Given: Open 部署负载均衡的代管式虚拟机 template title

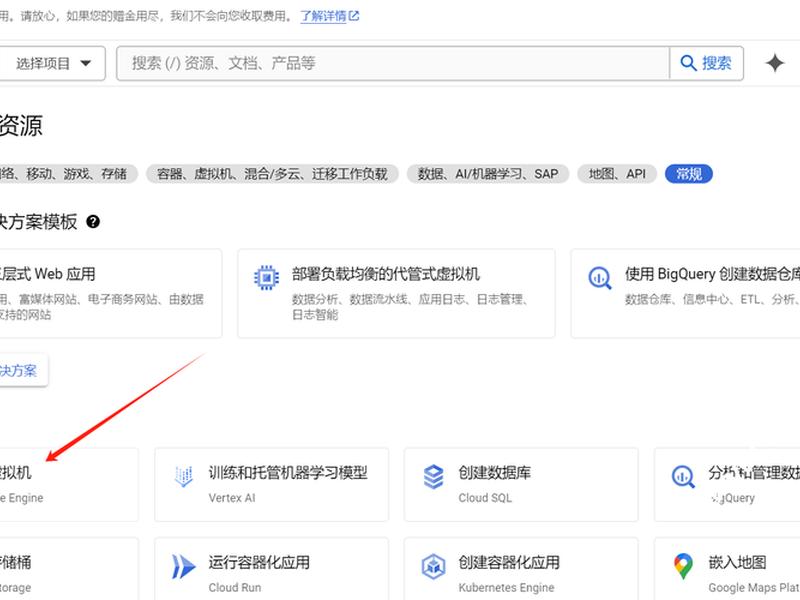Looking at the screenshot, I should point(386,274).
